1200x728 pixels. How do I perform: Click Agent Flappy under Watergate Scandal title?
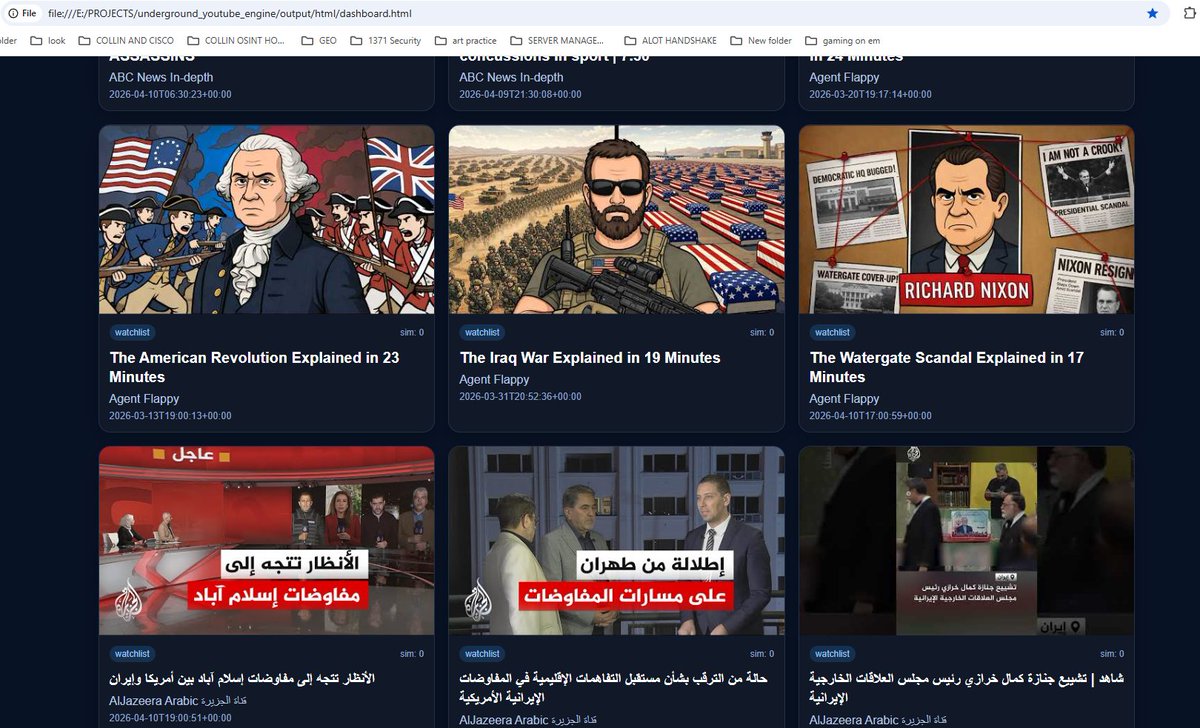point(844,399)
